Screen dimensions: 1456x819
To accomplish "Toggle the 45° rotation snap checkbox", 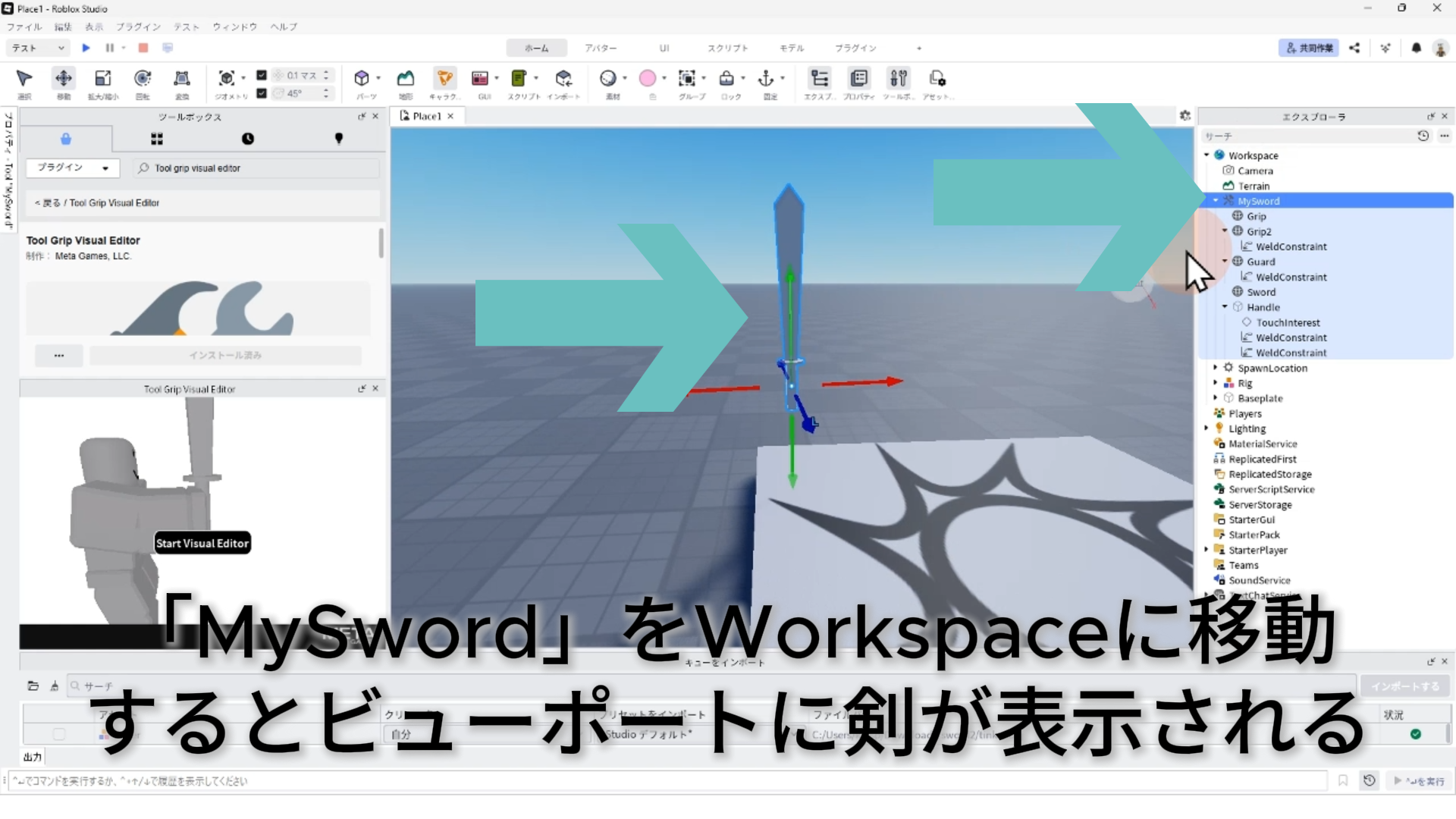I will click(x=262, y=93).
